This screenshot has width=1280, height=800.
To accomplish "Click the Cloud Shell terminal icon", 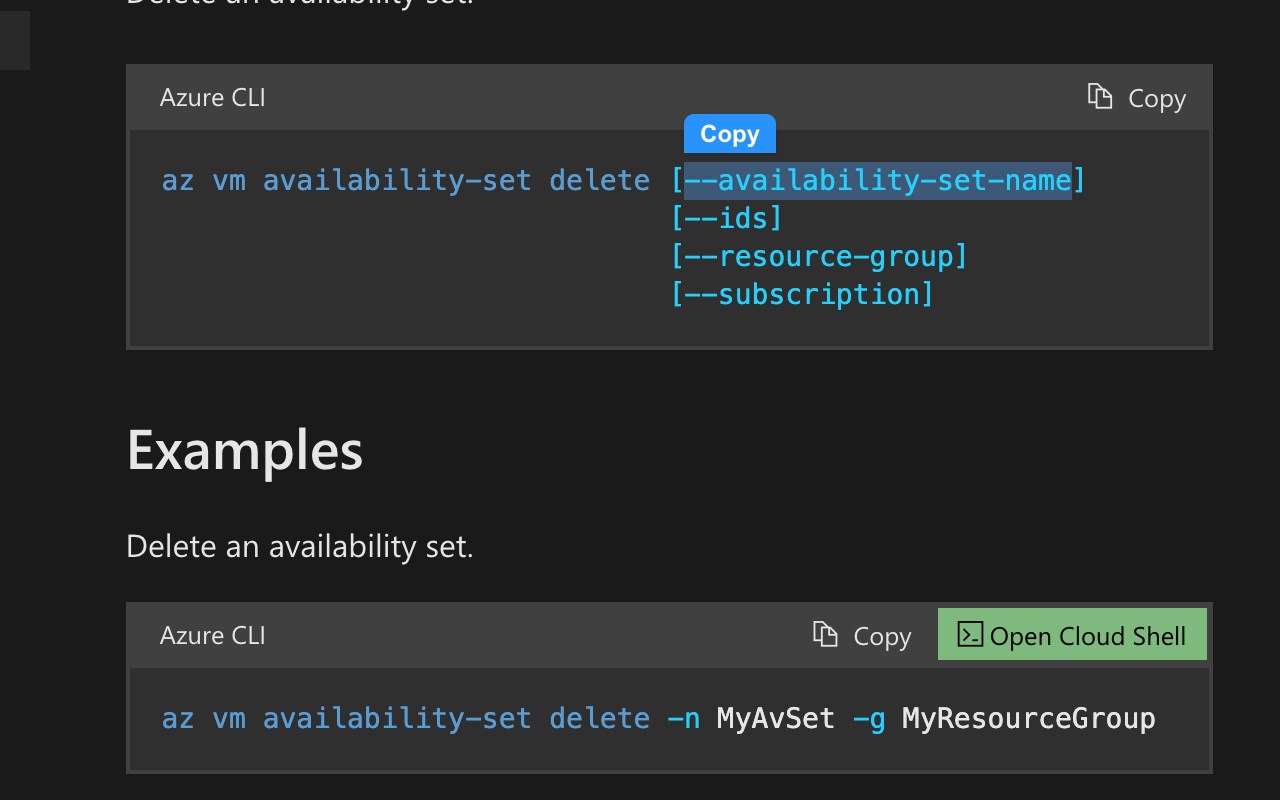I will (x=970, y=635).
